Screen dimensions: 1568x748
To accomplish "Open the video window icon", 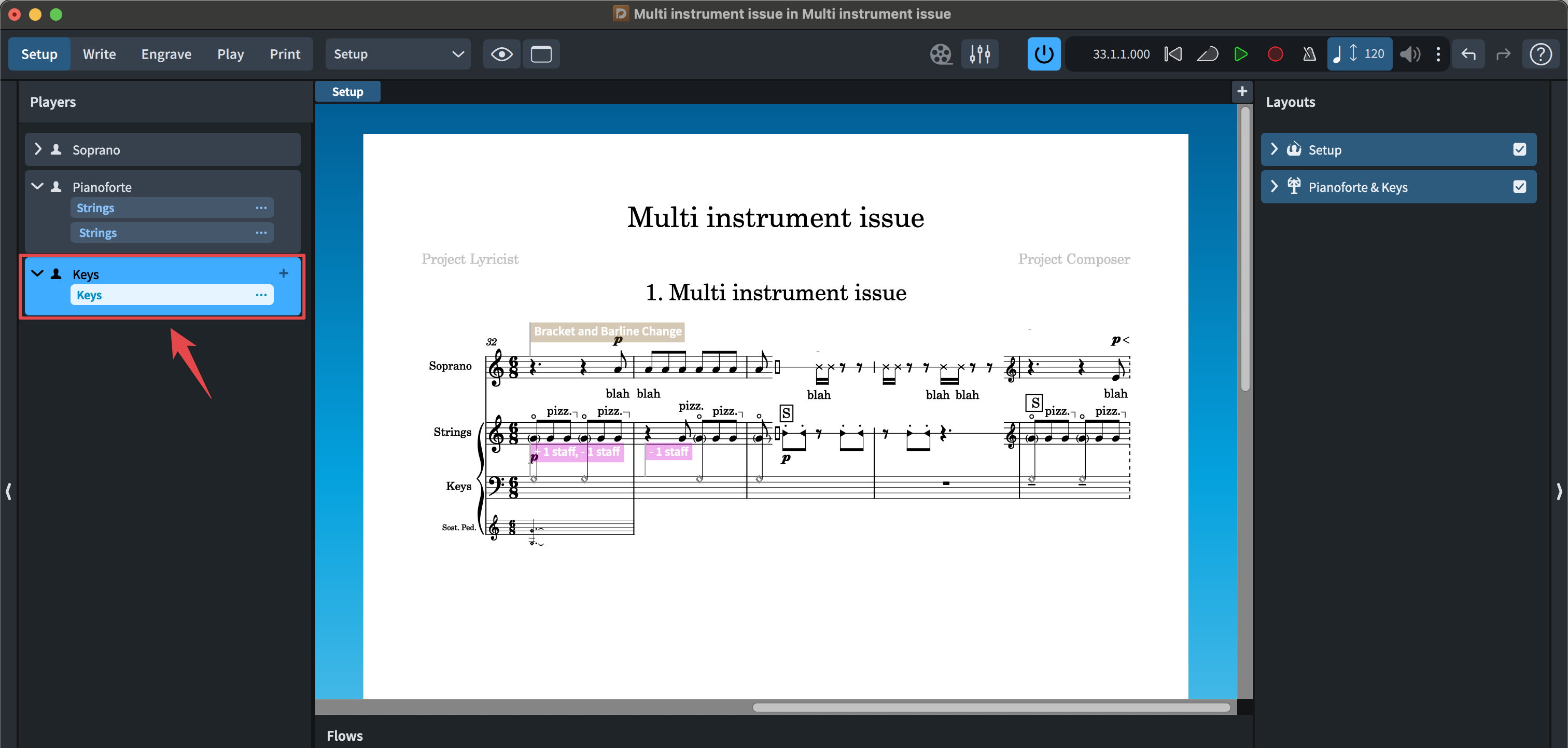I will coord(941,54).
